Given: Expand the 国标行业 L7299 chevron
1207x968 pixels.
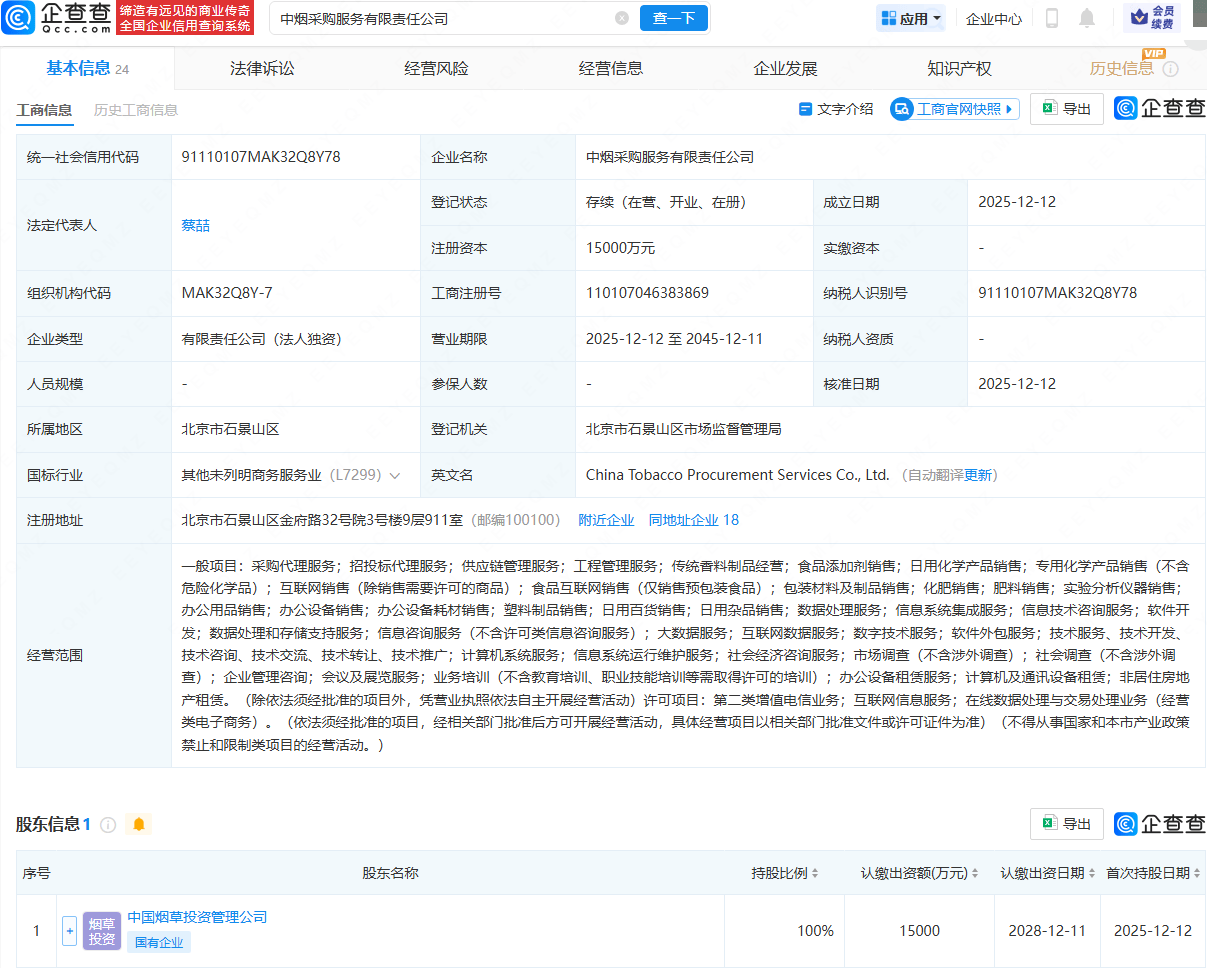Looking at the screenshot, I should [x=395, y=475].
